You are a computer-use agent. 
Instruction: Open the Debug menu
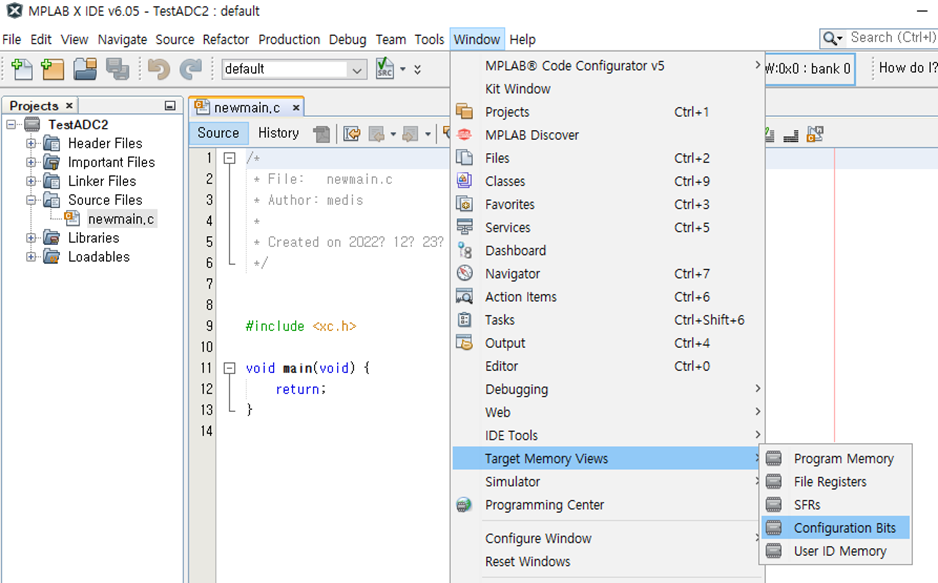tap(348, 39)
